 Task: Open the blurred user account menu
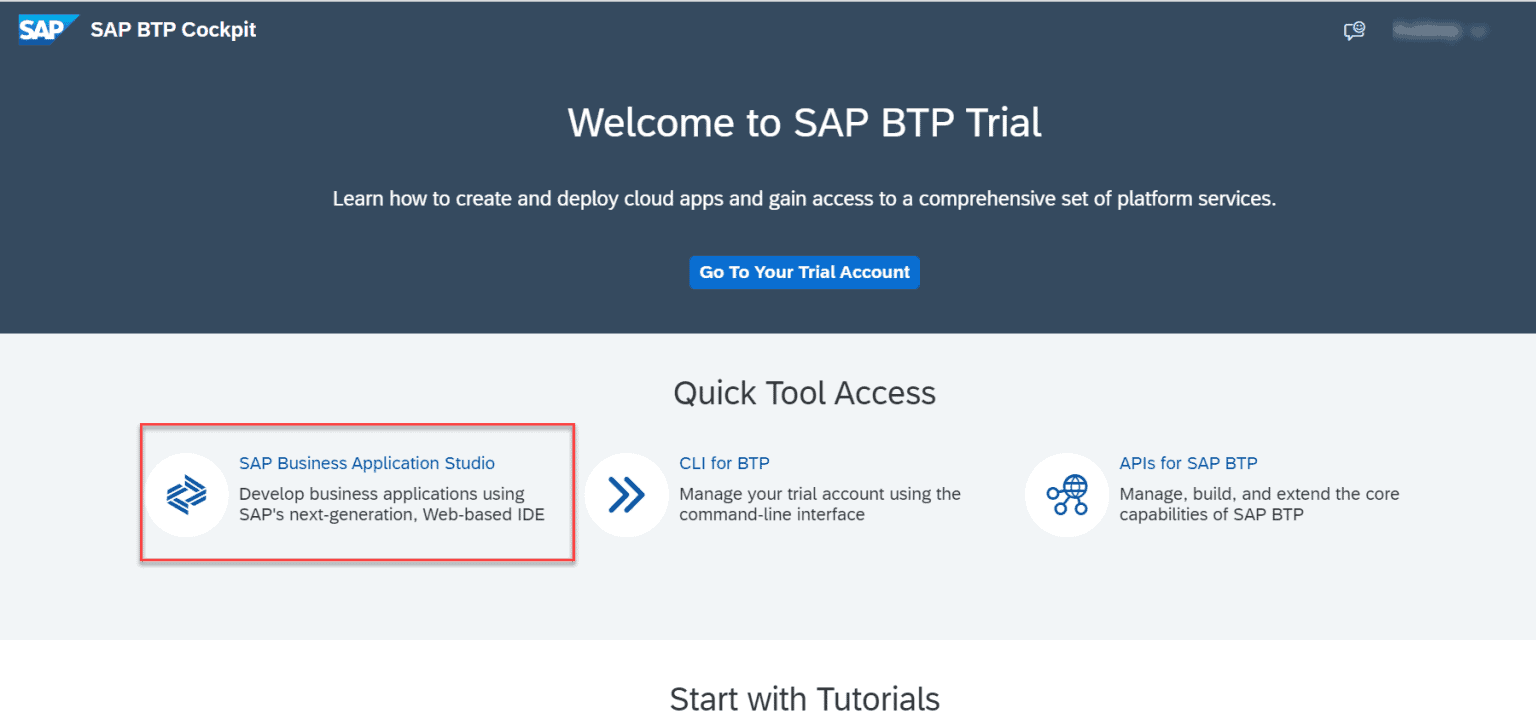pyautogui.click(x=1430, y=32)
